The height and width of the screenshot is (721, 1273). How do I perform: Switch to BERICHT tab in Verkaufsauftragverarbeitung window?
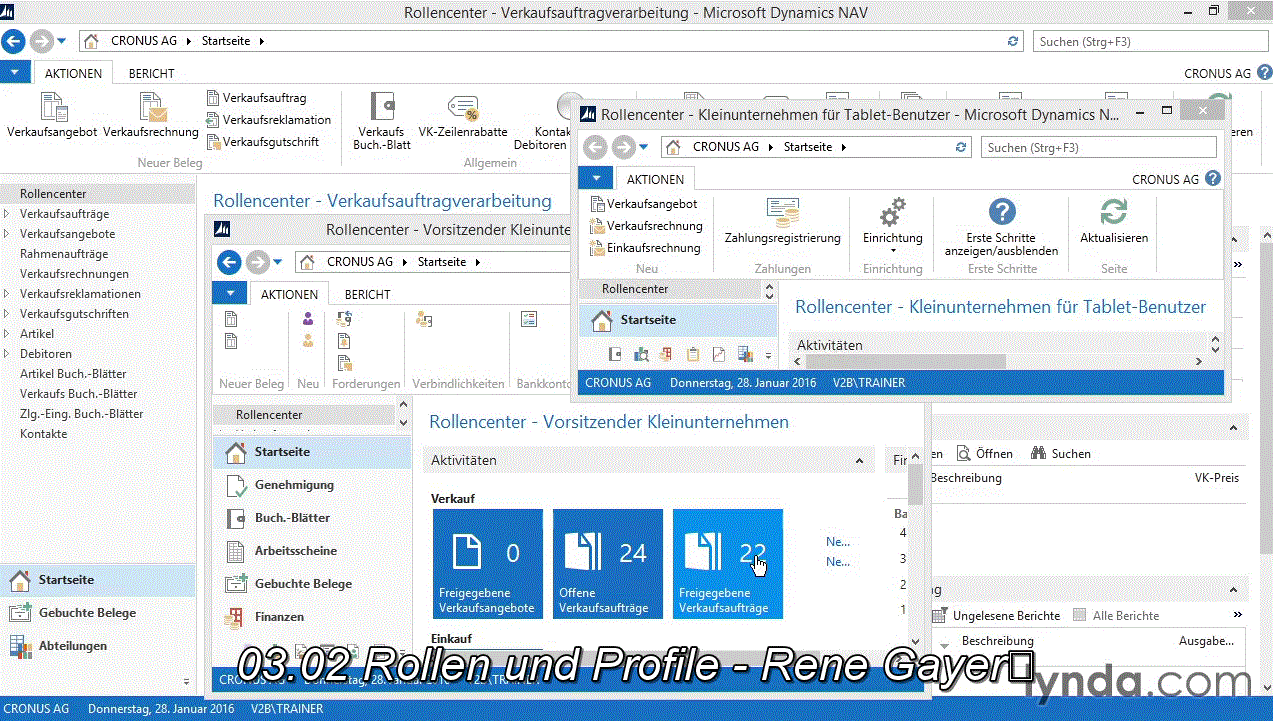coord(151,73)
